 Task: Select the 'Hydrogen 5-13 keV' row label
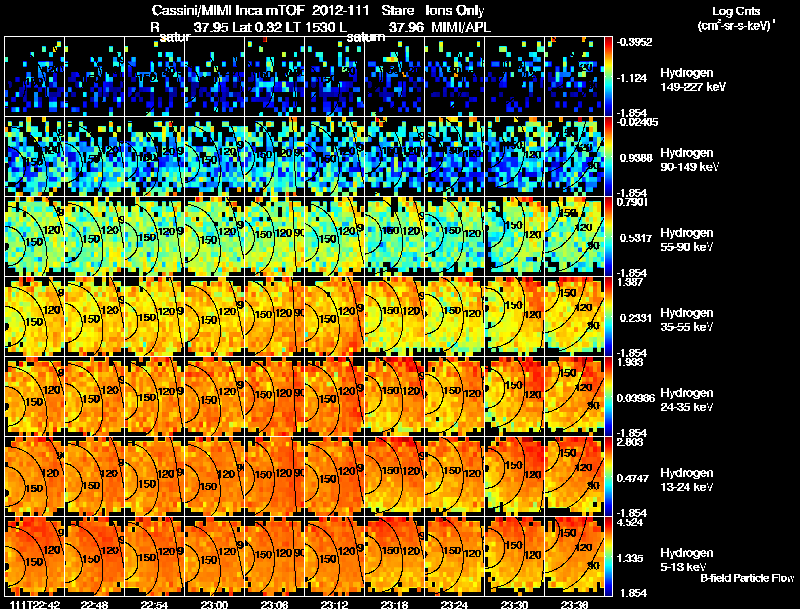click(x=687, y=560)
